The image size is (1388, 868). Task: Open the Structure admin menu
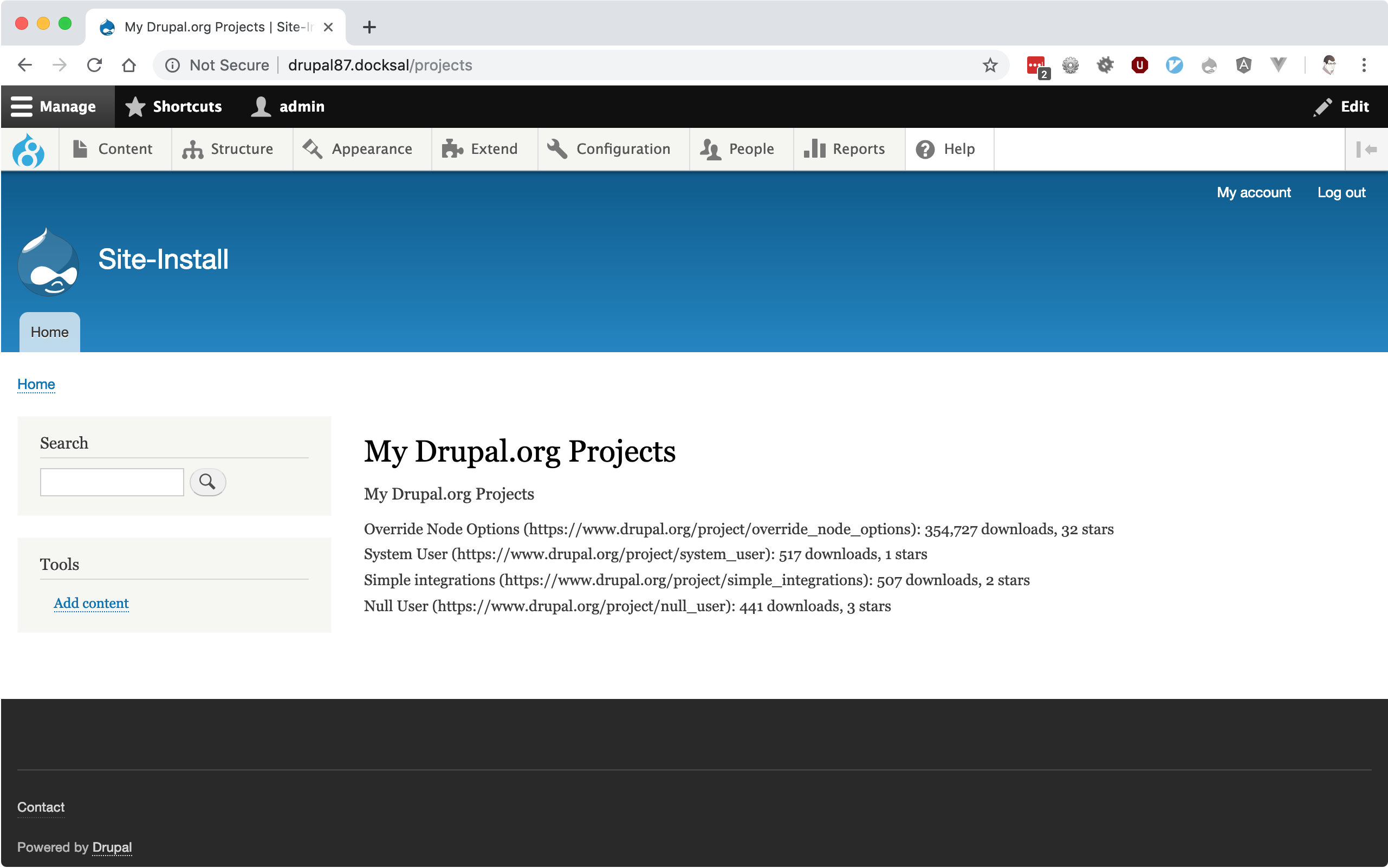229,149
